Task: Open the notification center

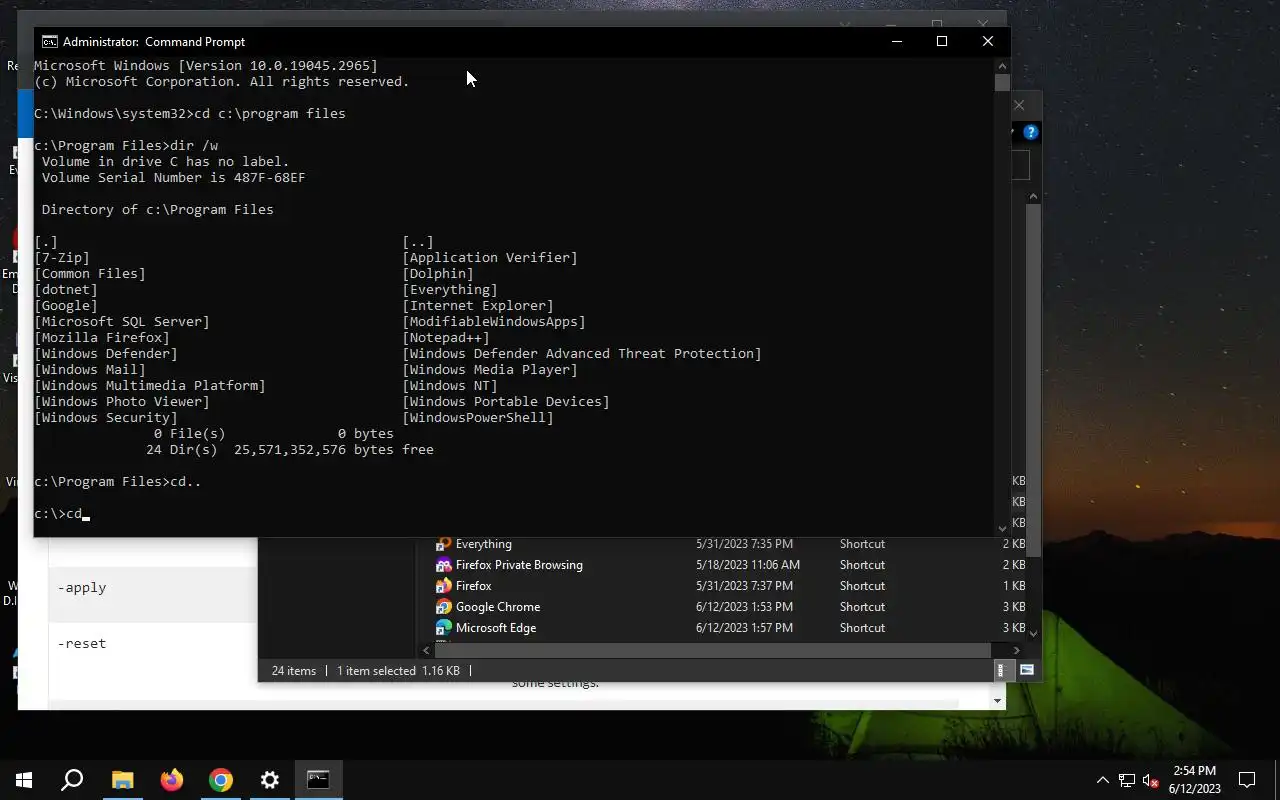Action: point(1247,780)
